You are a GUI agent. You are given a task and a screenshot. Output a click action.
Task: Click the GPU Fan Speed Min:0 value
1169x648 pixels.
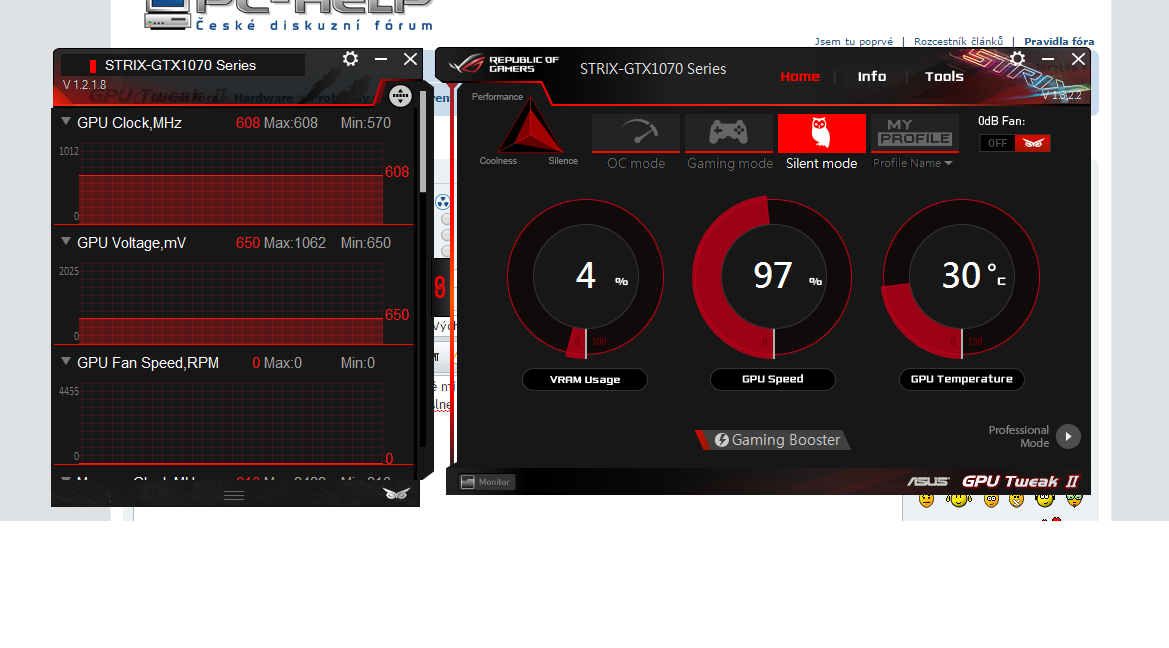358,363
